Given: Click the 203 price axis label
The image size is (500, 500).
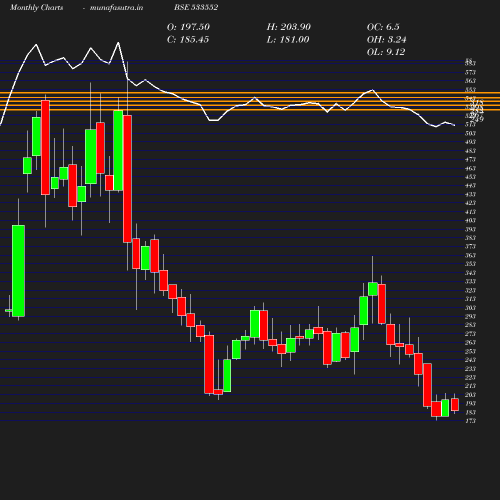Looking at the screenshot, I should (470, 395).
